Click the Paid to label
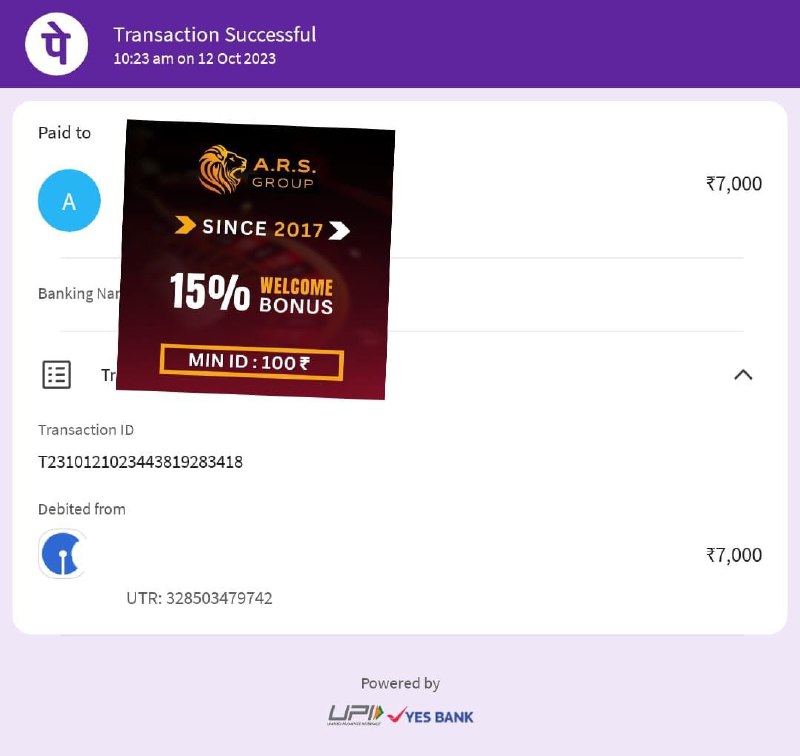The width and height of the screenshot is (800, 756). point(64,133)
